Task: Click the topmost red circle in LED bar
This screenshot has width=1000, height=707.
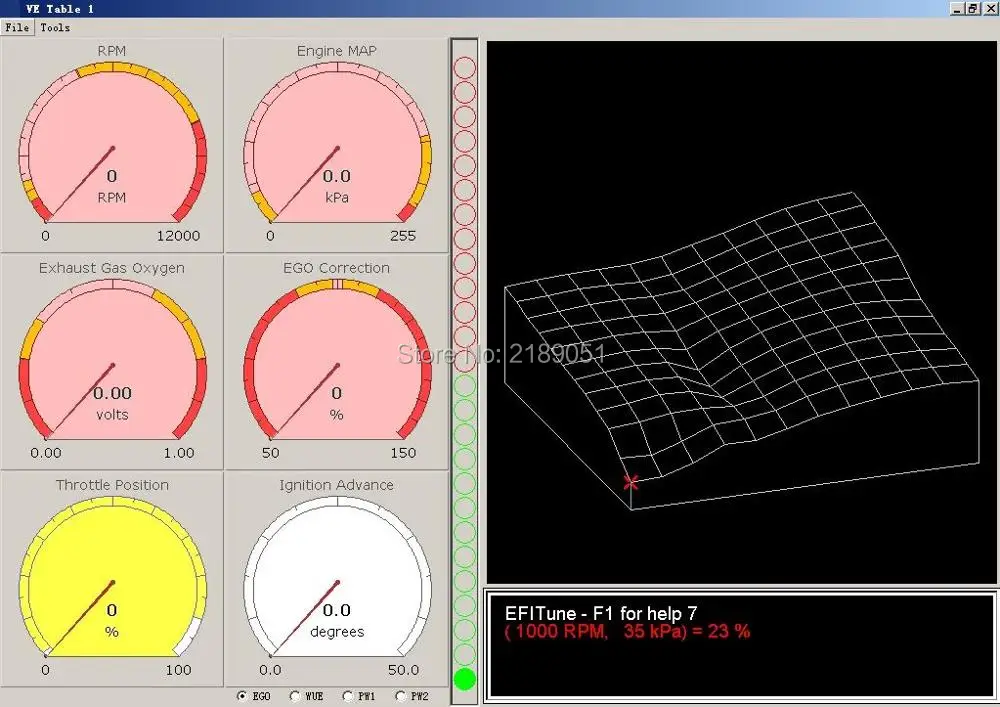Action: coord(465,68)
